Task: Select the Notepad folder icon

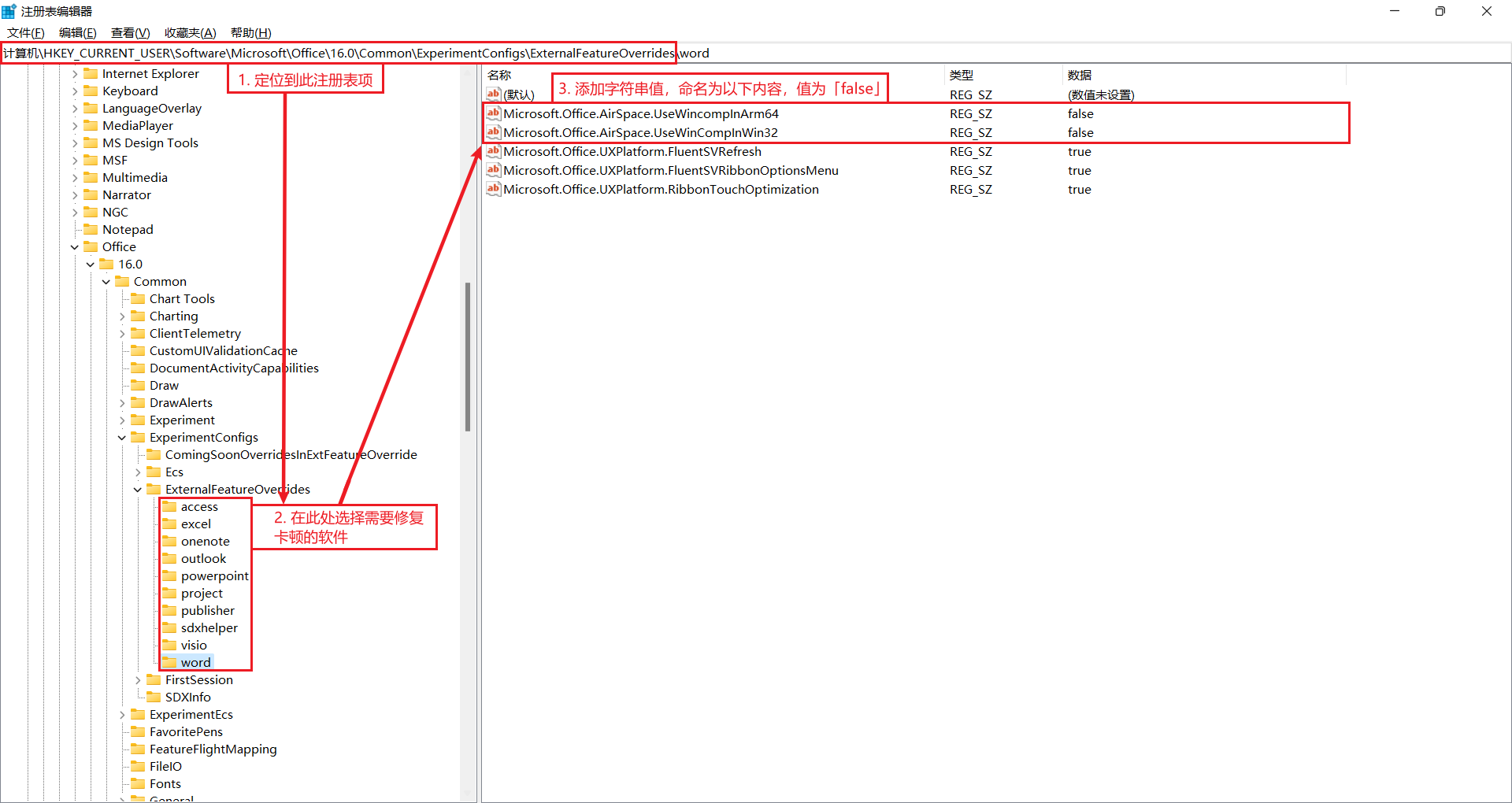Action: coord(91,229)
